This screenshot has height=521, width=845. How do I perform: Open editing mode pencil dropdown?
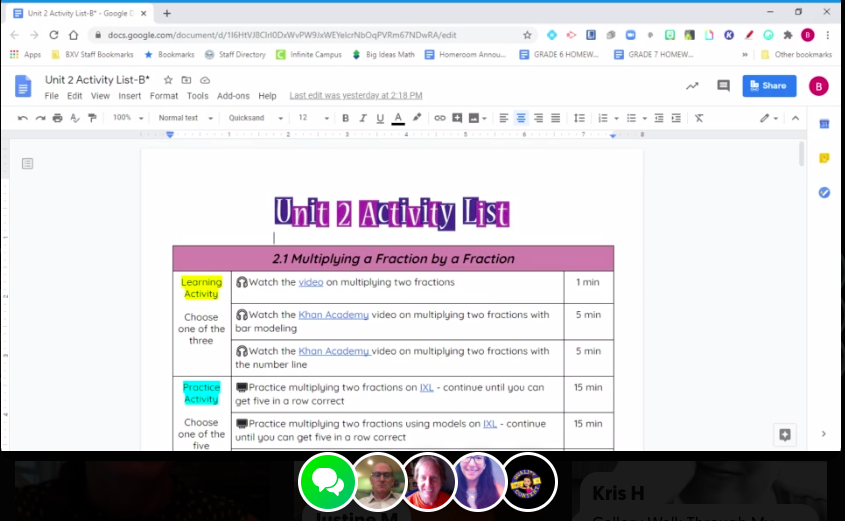click(769, 118)
